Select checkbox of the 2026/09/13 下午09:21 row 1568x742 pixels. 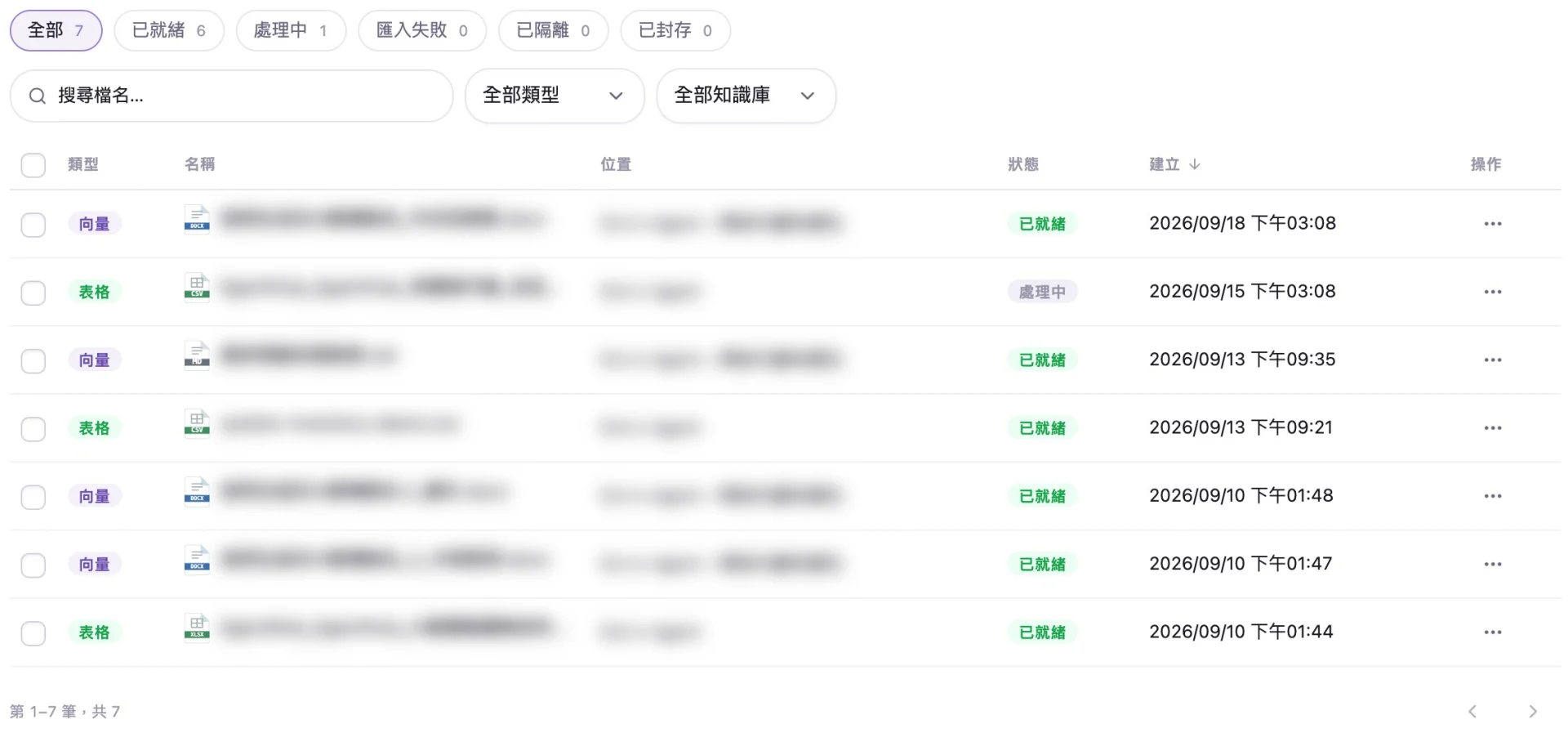[33, 429]
